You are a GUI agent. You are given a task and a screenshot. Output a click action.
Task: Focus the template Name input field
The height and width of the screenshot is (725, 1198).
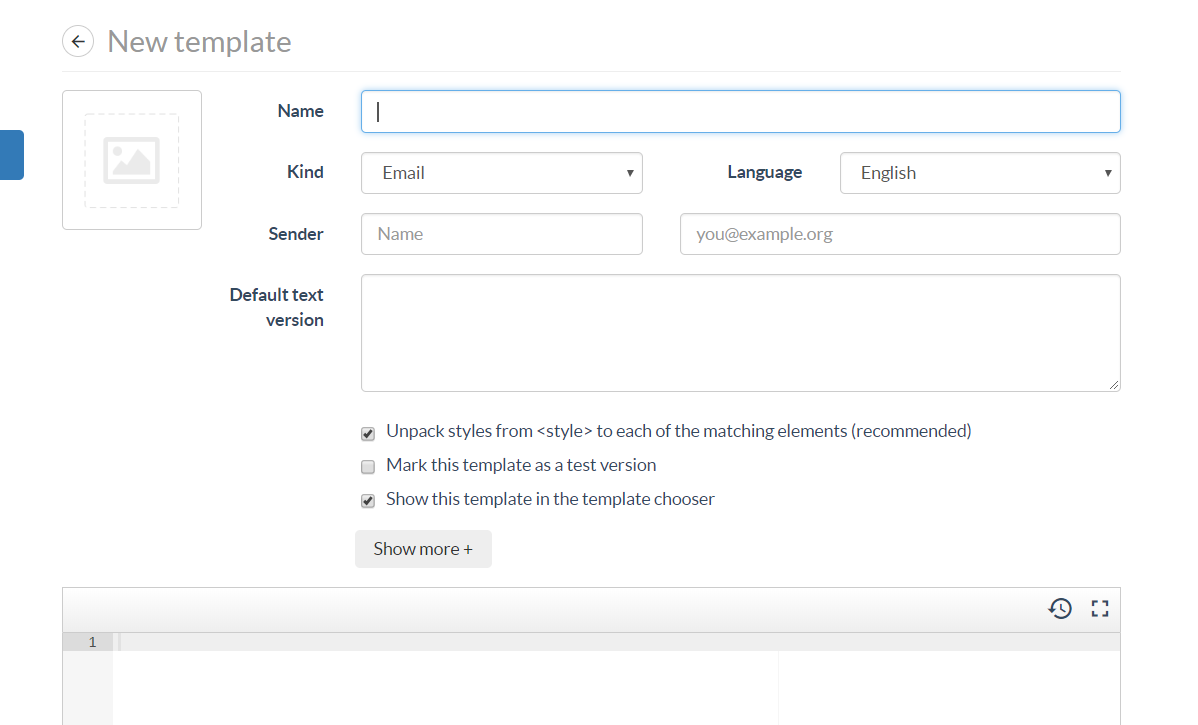pyautogui.click(x=740, y=112)
